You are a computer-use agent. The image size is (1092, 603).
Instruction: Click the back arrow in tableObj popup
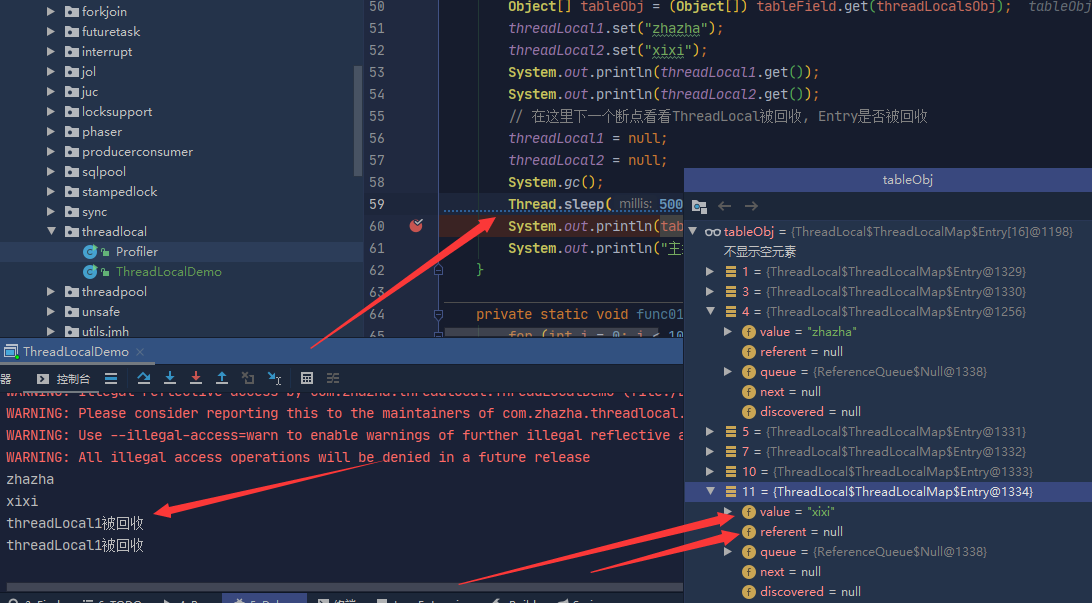724,206
